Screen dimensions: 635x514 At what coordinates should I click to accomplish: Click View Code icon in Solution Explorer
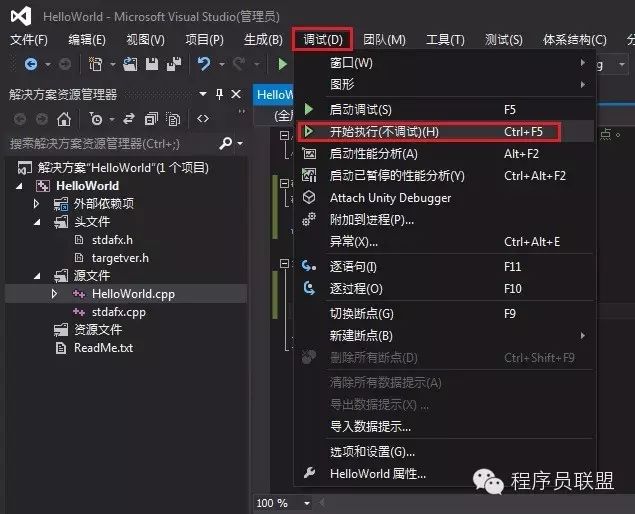click(x=203, y=119)
